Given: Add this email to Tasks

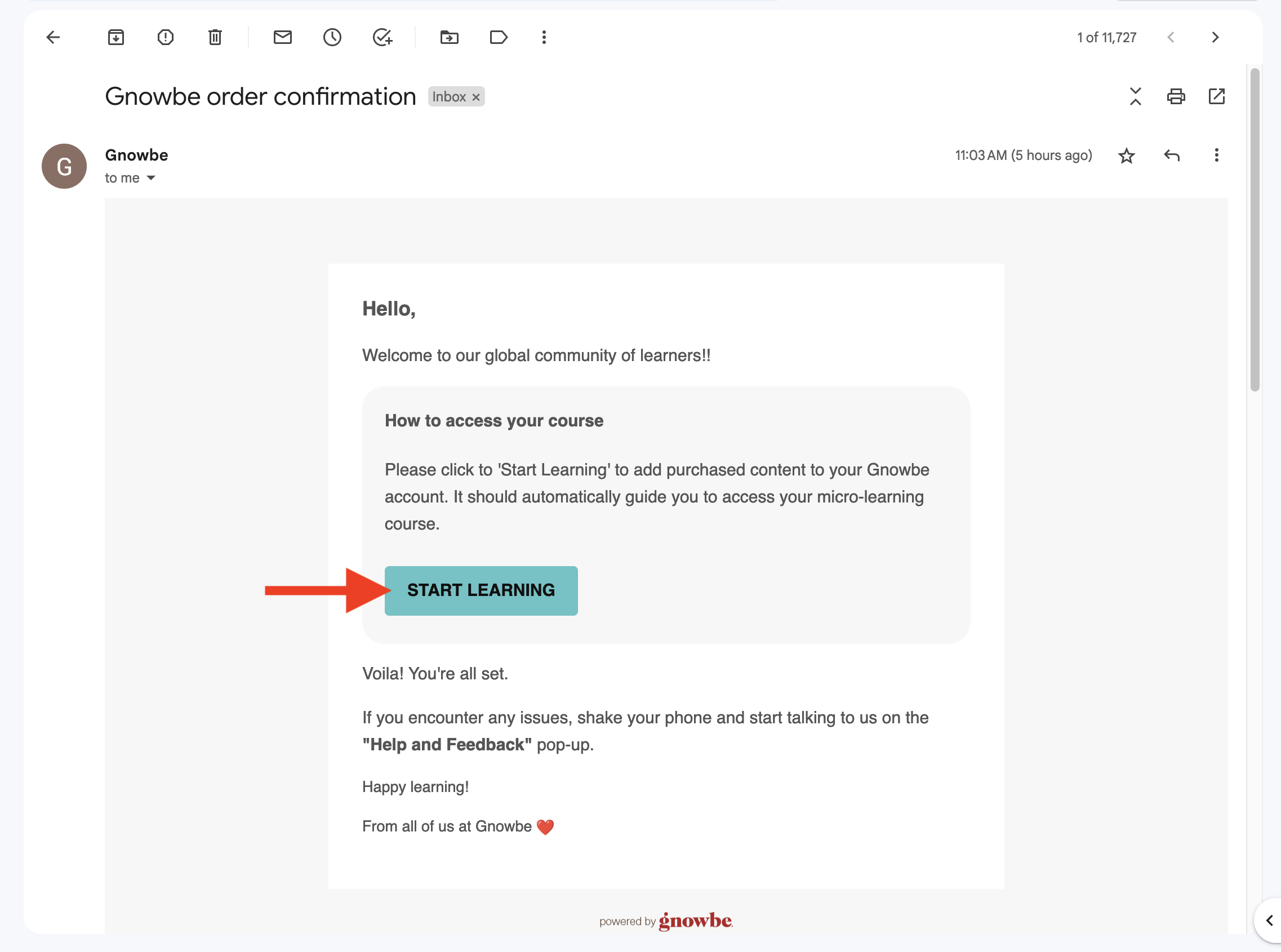Looking at the screenshot, I should coord(382,37).
